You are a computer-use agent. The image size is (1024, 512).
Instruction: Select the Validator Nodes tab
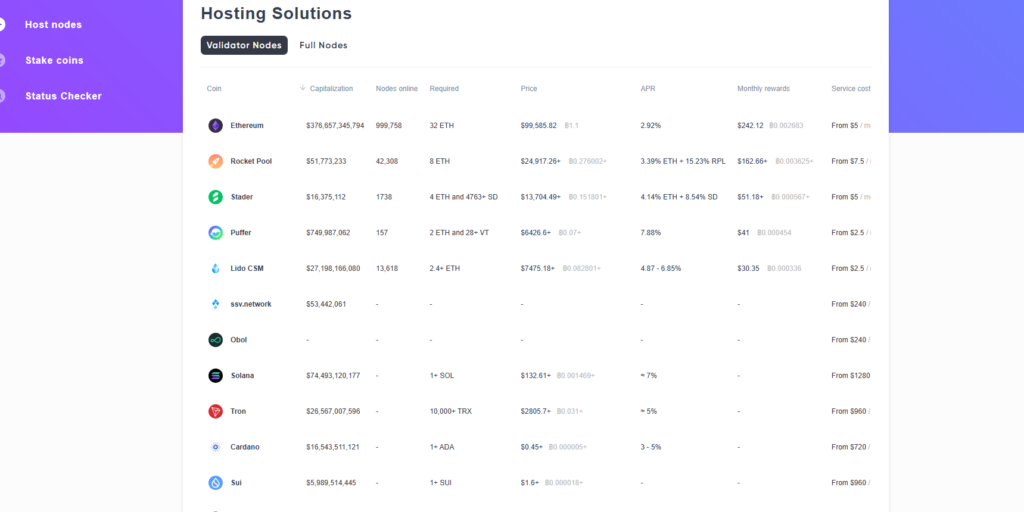point(244,45)
